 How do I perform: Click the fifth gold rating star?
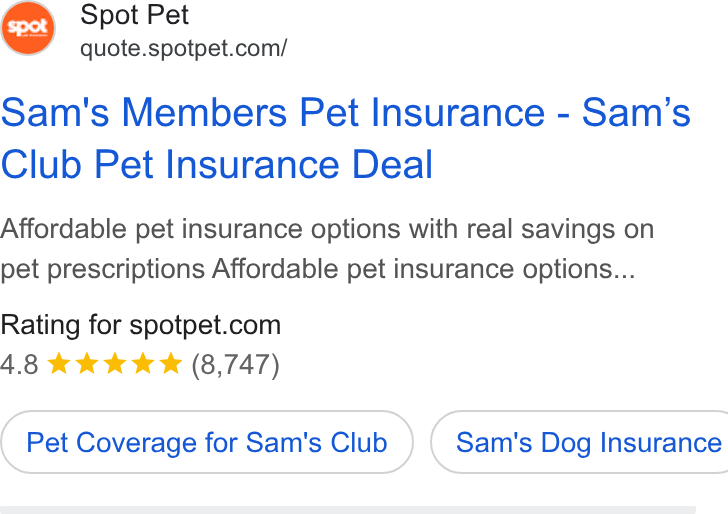[171, 363]
